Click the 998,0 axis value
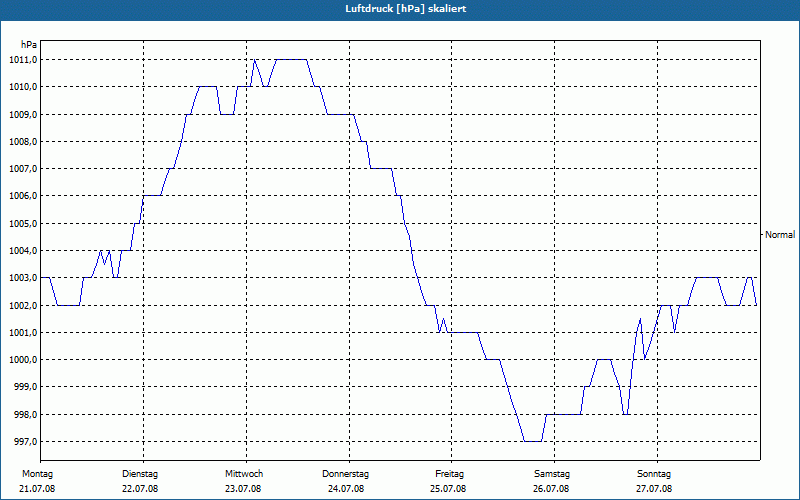 coord(25,414)
